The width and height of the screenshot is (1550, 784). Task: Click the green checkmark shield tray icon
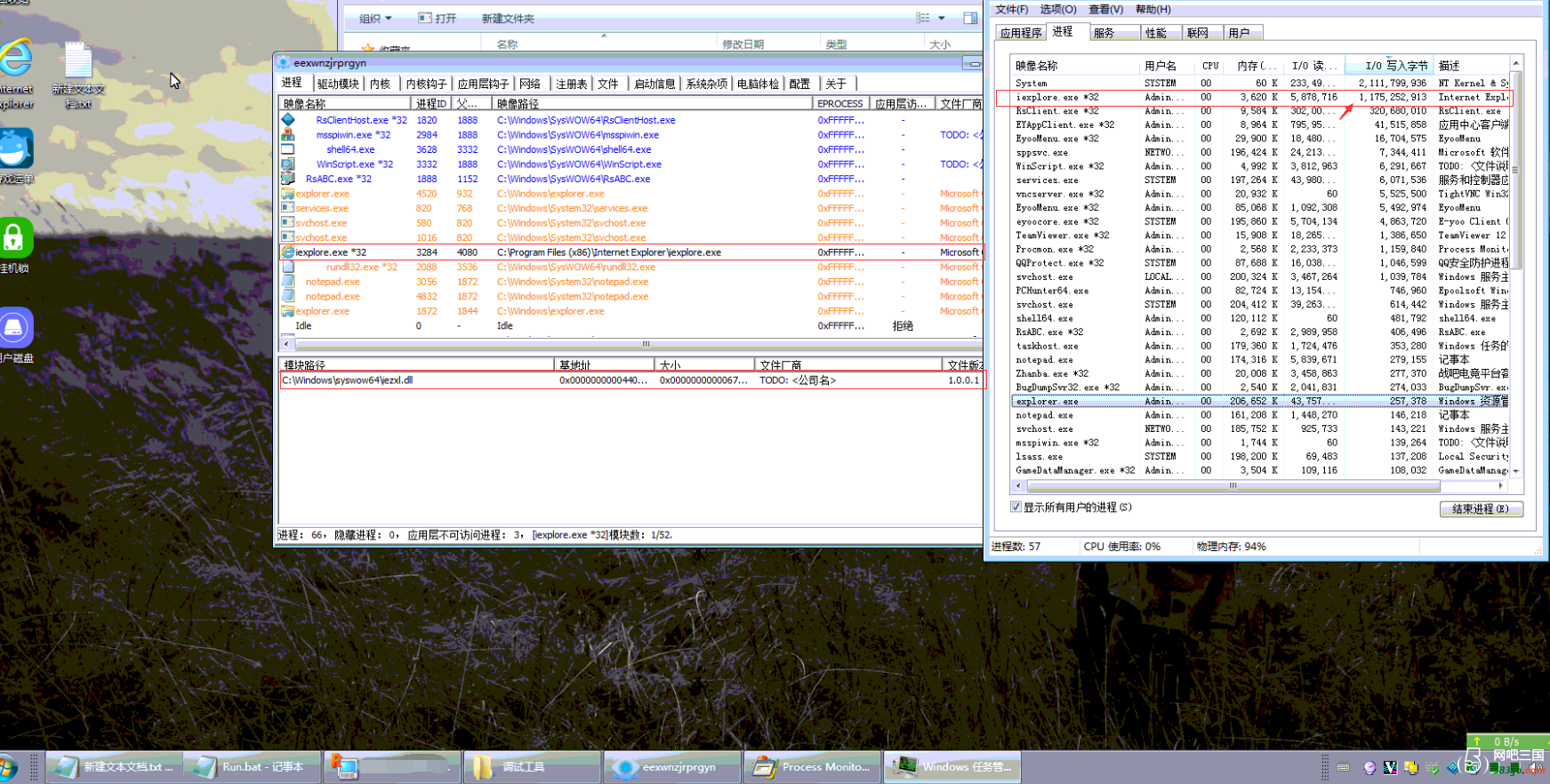point(1433,767)
